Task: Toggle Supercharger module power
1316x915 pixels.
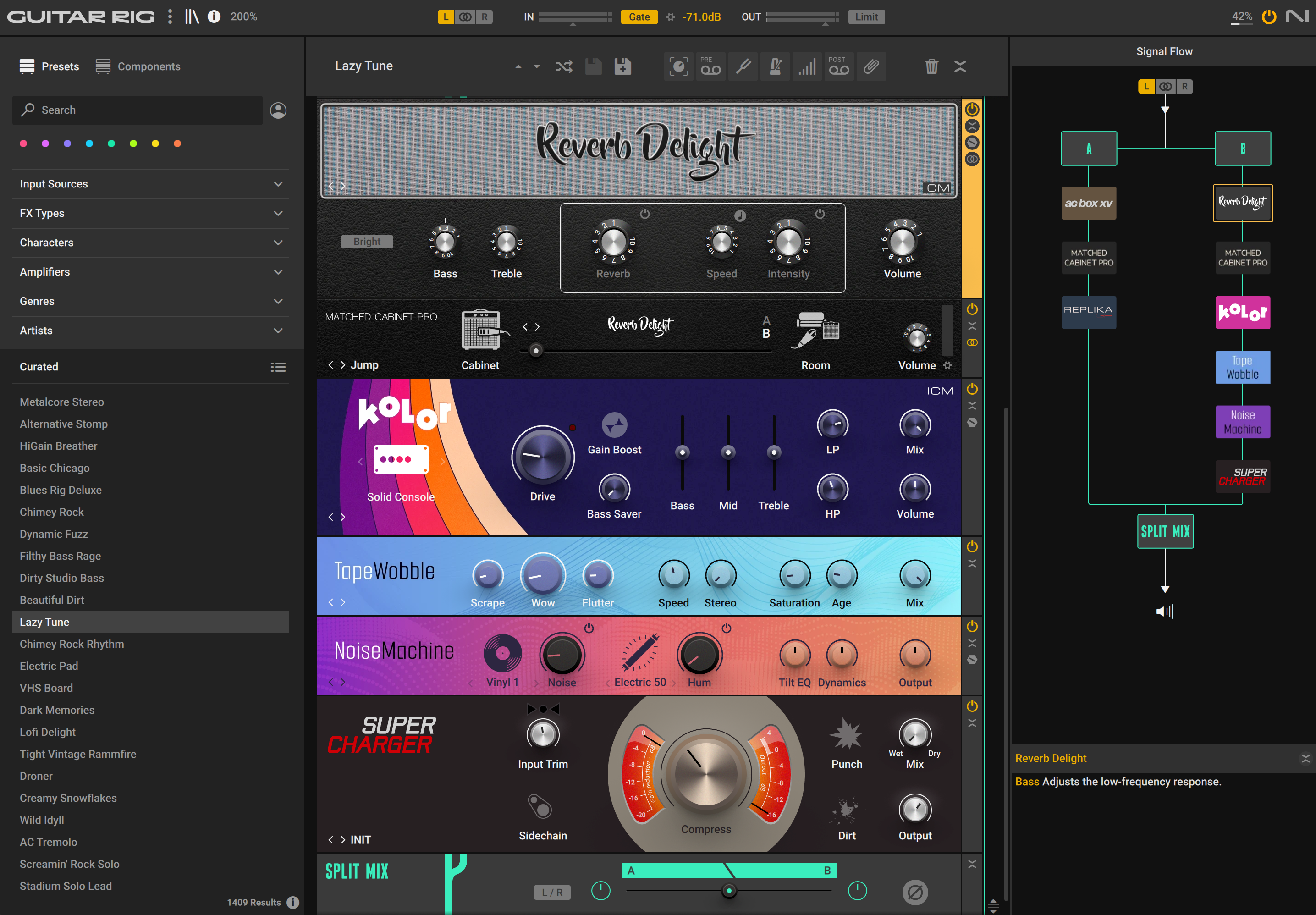Action: [x=972, y=706]
